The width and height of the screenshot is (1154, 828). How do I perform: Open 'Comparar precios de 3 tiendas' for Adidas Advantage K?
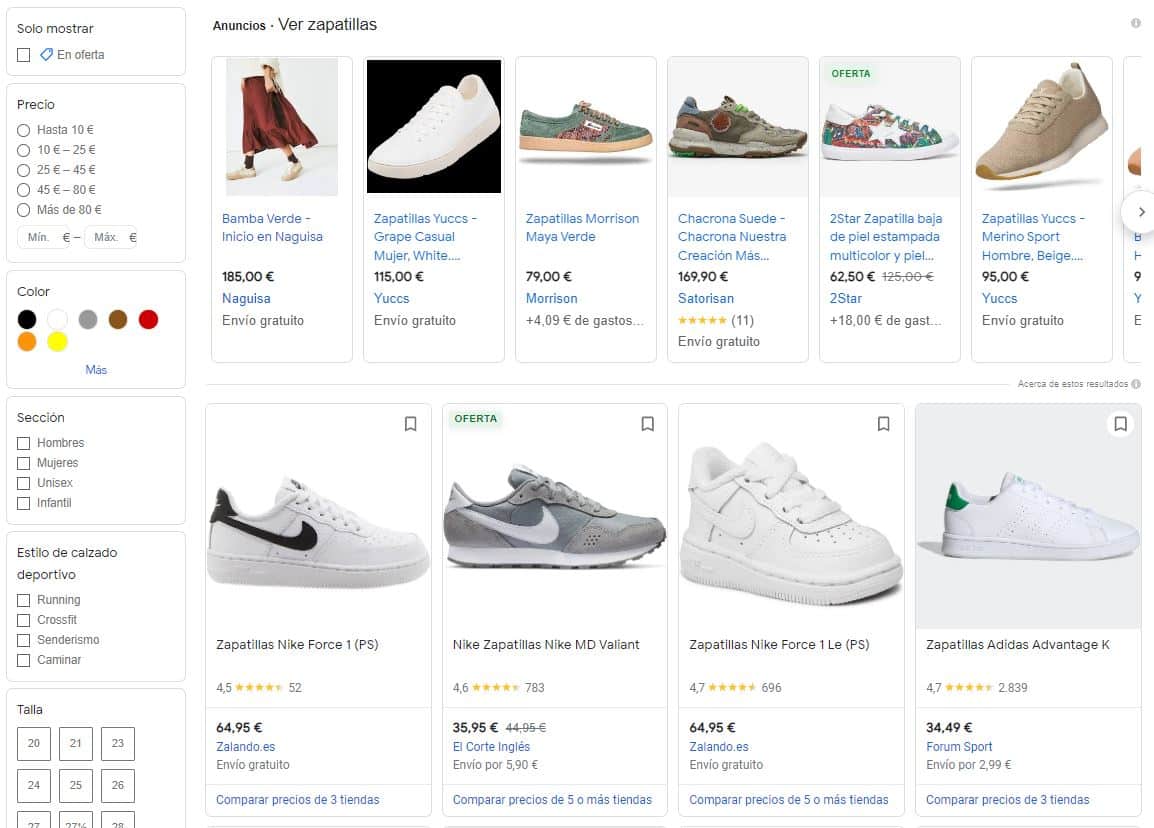(x=1007, y=800)
